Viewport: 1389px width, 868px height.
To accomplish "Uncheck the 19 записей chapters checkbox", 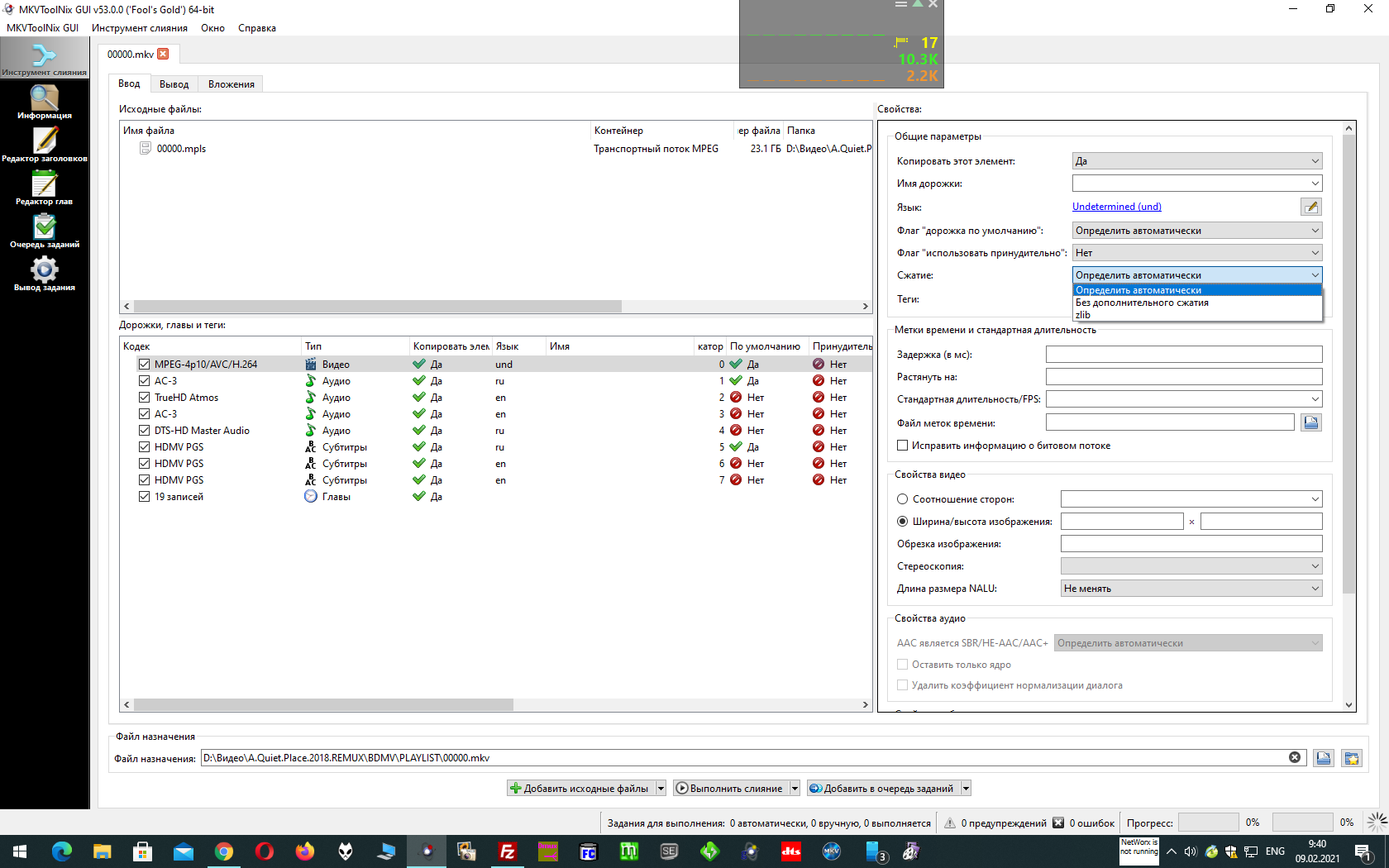I will pos(145,496).
